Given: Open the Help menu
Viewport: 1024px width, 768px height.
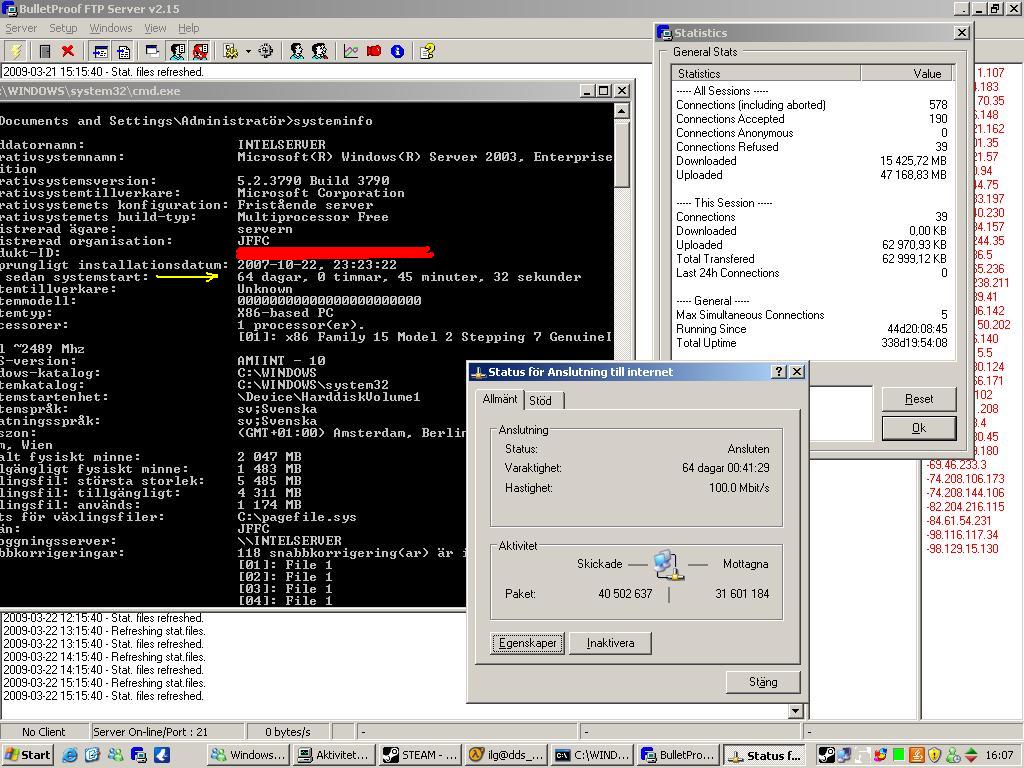Looking at the screenshot, I should [x=189, y=28].
